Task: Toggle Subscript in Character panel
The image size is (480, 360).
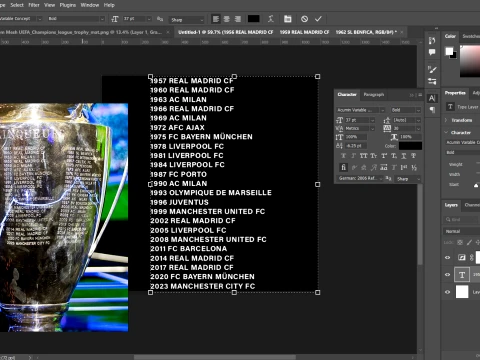Action: (x=394, y=156)
